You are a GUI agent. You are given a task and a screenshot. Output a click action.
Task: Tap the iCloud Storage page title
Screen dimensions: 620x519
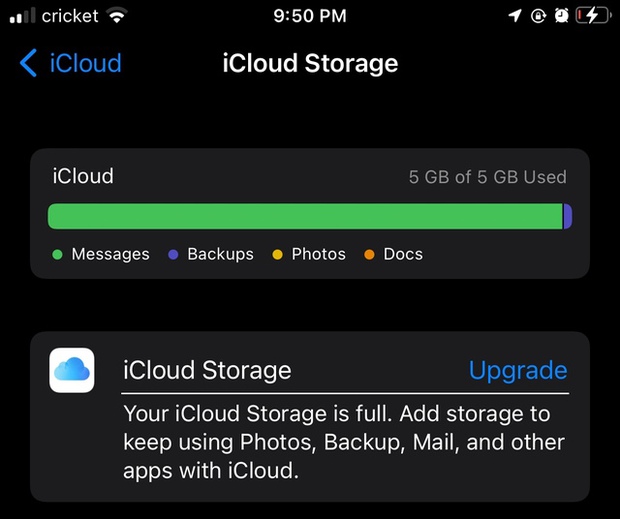pyautogui.click(x=309, y=64)
